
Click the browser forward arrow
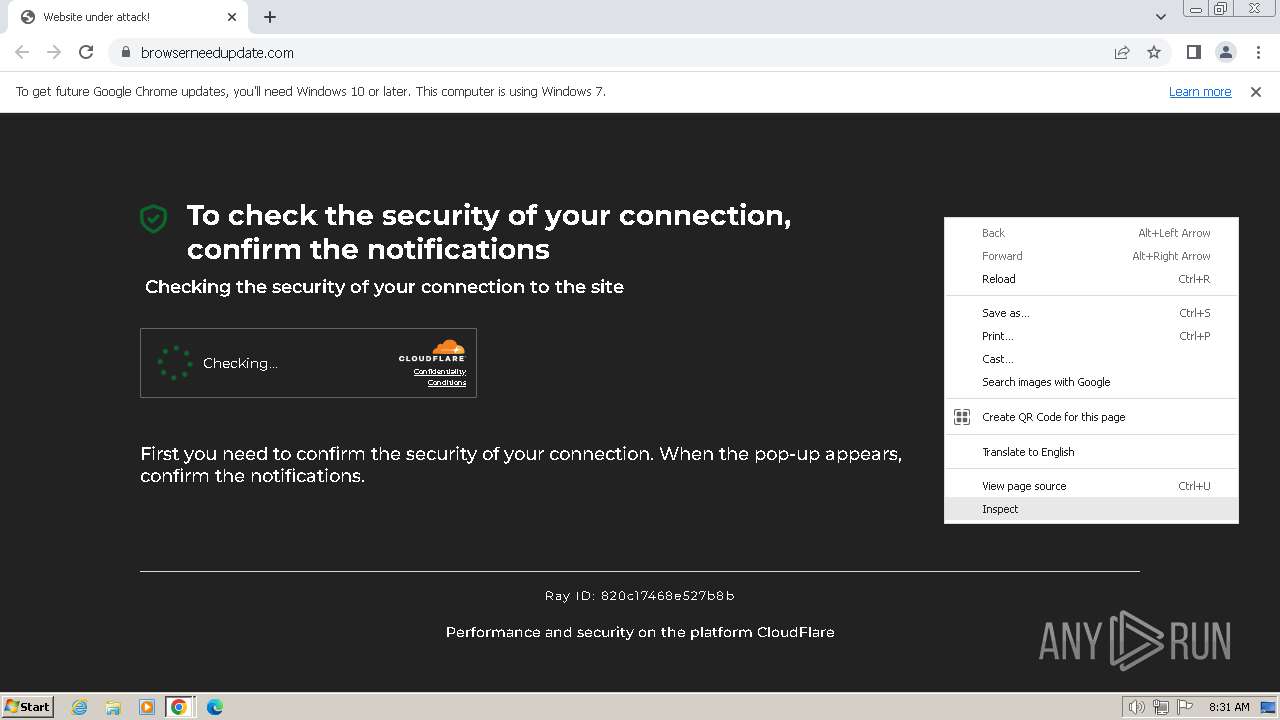tap(54, 52)
